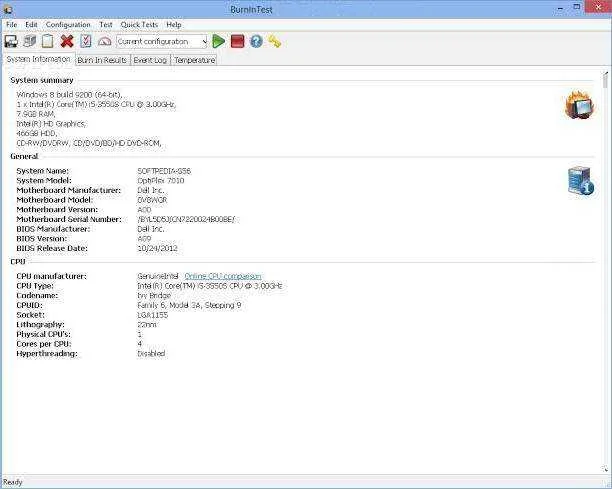Start tests with green play button
The height and width of the screenshot is (489, 612).
[x=219, y=41]
